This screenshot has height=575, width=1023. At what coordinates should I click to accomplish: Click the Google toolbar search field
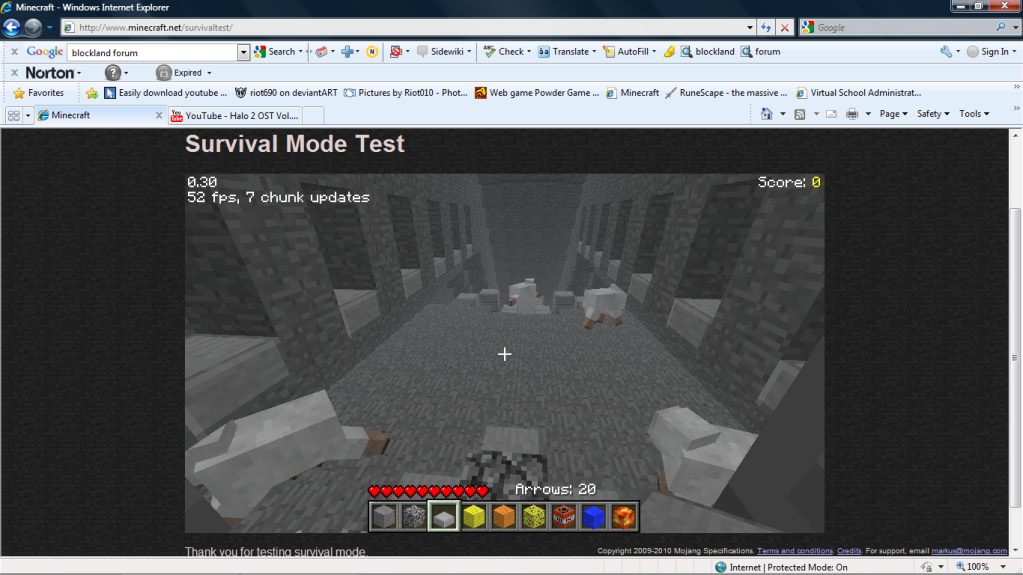point(153,52)
